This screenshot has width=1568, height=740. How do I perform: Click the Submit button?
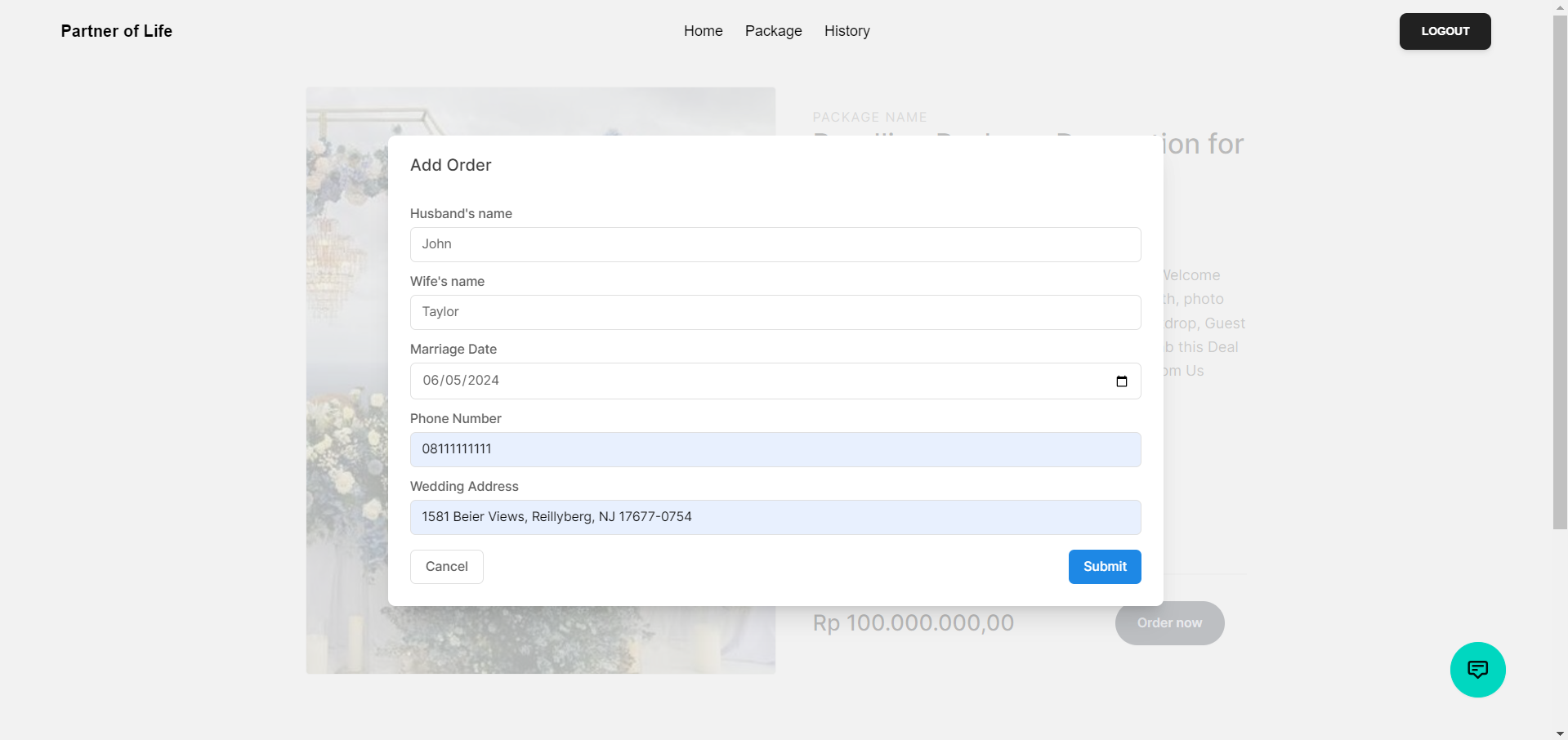point(1105,567)
